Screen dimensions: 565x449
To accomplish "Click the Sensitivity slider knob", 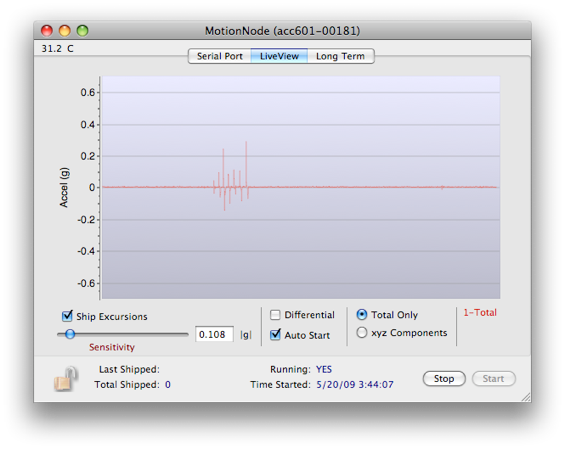I will tap(70, 334).
